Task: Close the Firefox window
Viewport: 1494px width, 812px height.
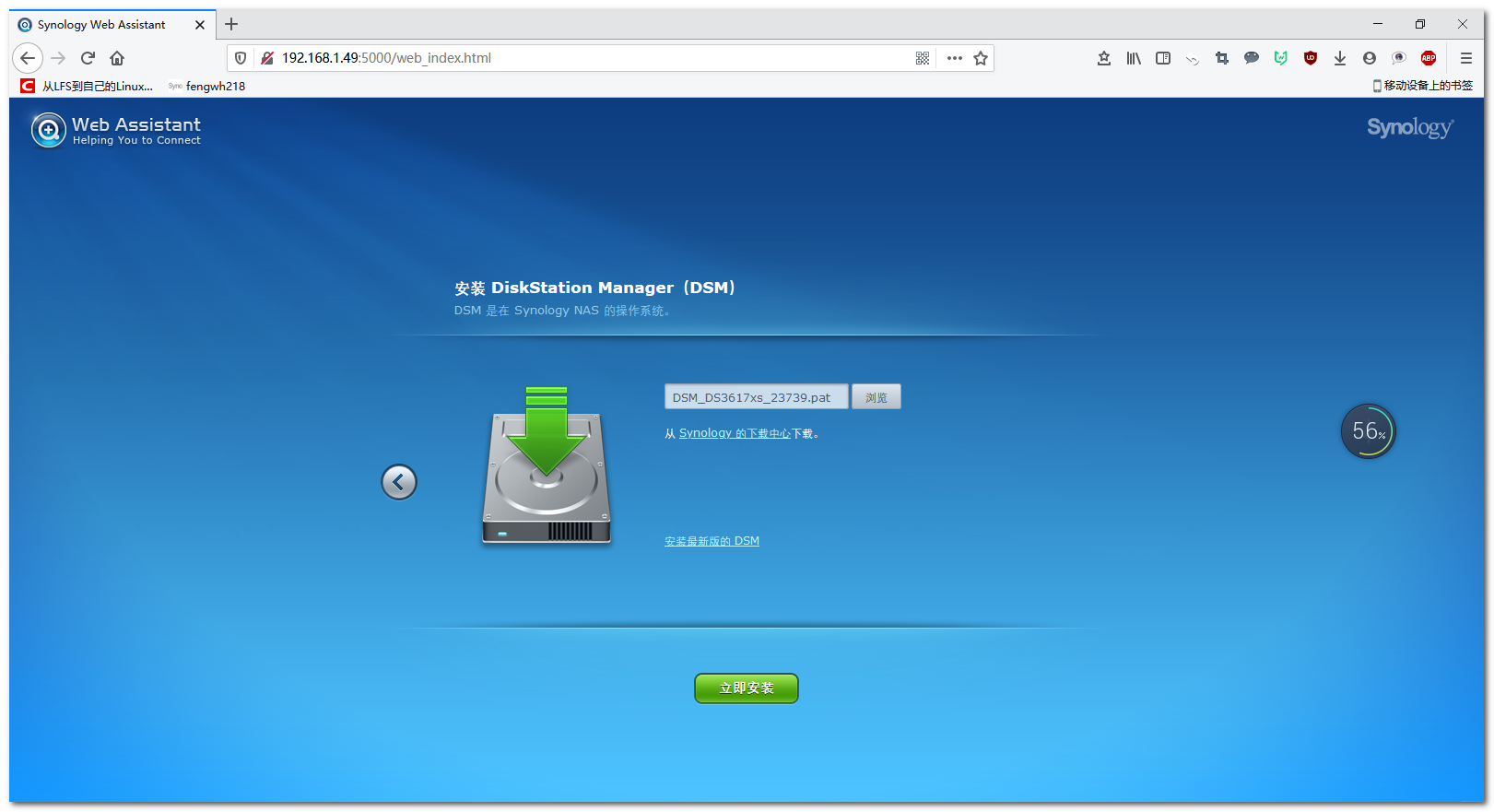Action: click(1463, 24)
